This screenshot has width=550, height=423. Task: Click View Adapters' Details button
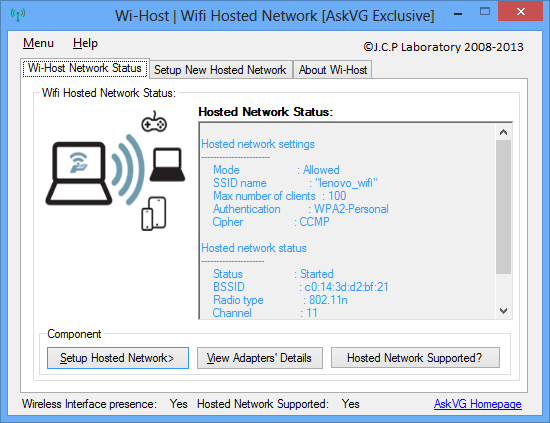tap(260, 358)
